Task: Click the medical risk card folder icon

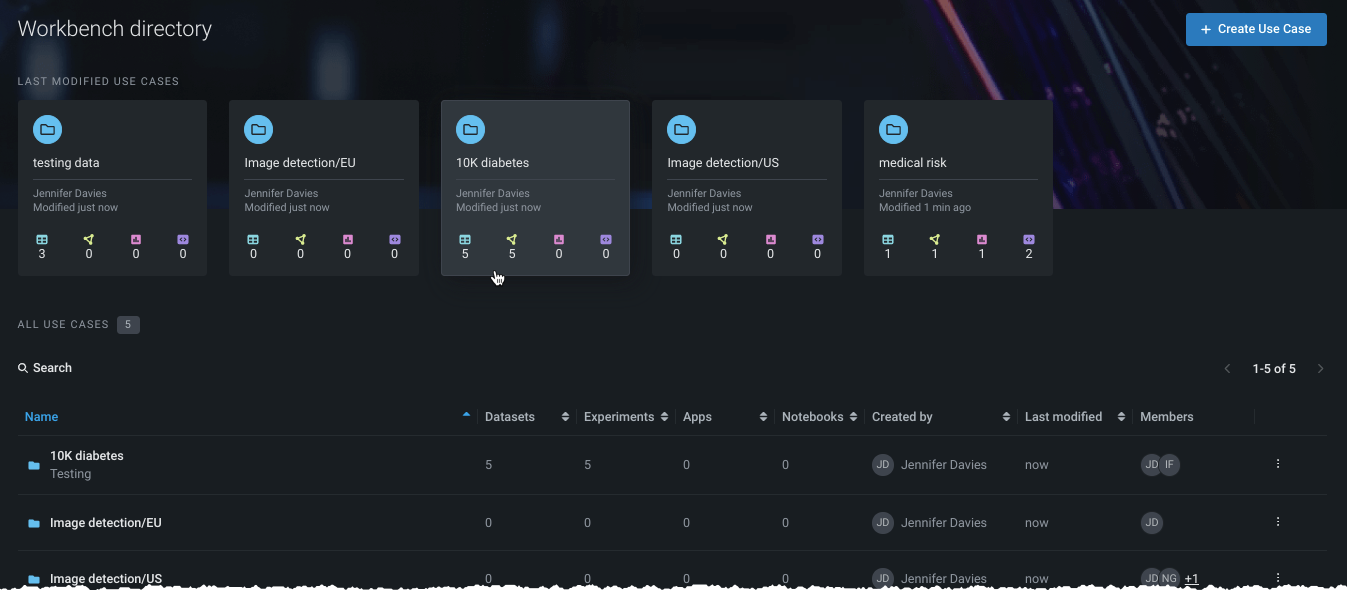Action: [893, 129]
